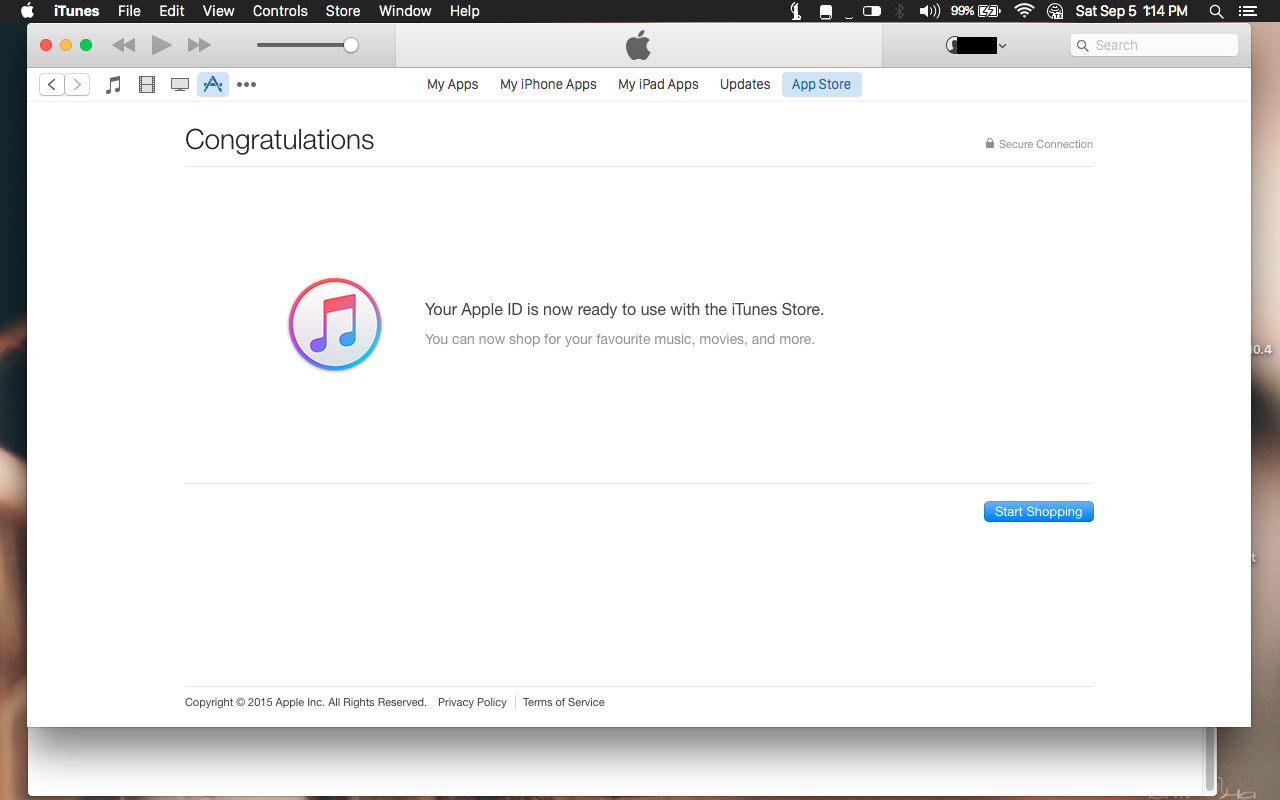
Task: Click the Apple logo in the status display
Action: (x=638, y=45)
